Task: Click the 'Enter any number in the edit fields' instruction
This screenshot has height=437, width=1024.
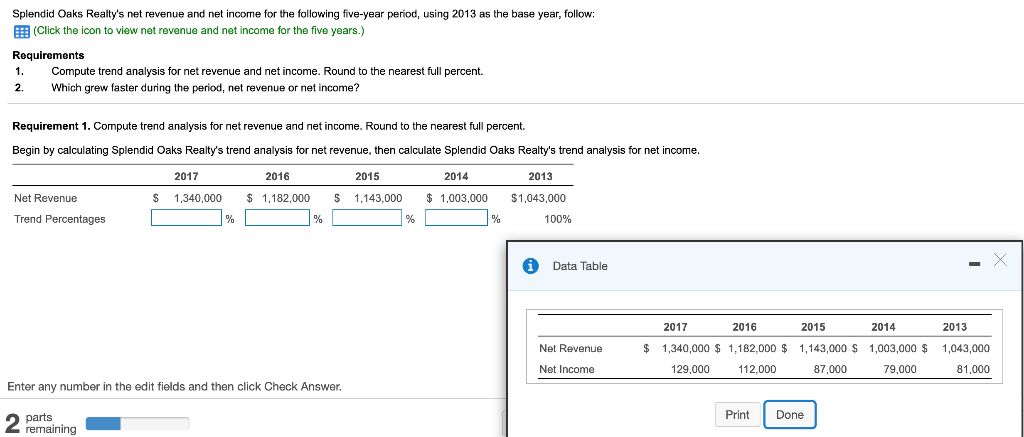Action: pyautogui.click(x=174, y=387)
